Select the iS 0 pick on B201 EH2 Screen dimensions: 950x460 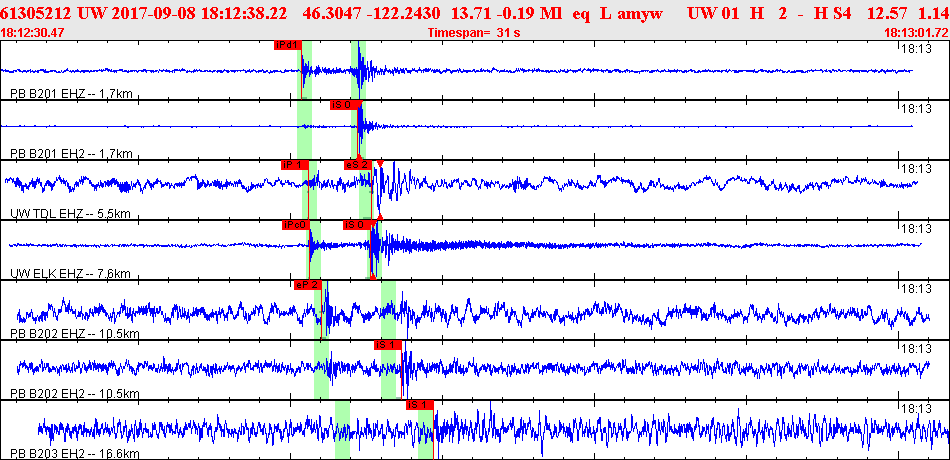[x=344, y=105]
